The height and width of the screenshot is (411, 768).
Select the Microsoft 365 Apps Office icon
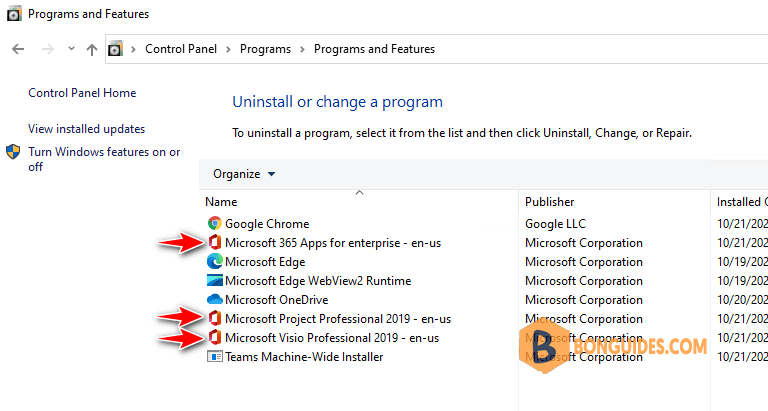pos(215,242)
